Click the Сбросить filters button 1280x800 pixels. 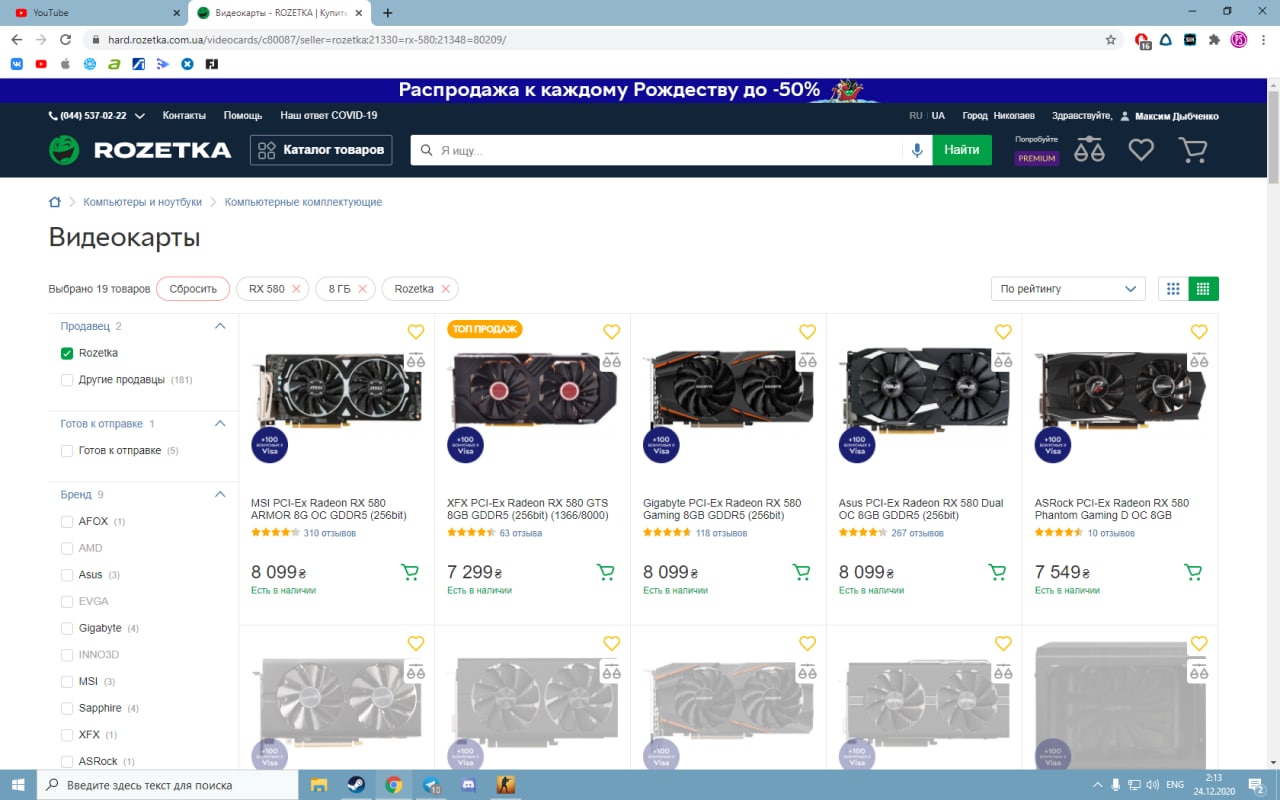point(193,289)
